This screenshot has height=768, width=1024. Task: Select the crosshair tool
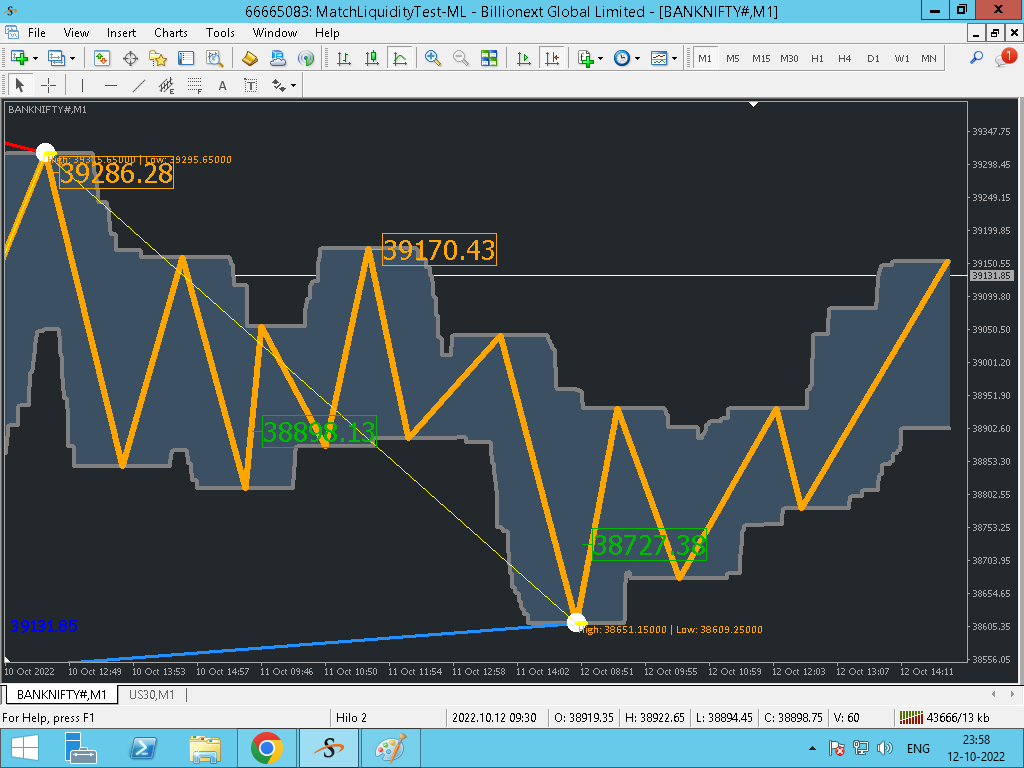(x=48, y=85)
